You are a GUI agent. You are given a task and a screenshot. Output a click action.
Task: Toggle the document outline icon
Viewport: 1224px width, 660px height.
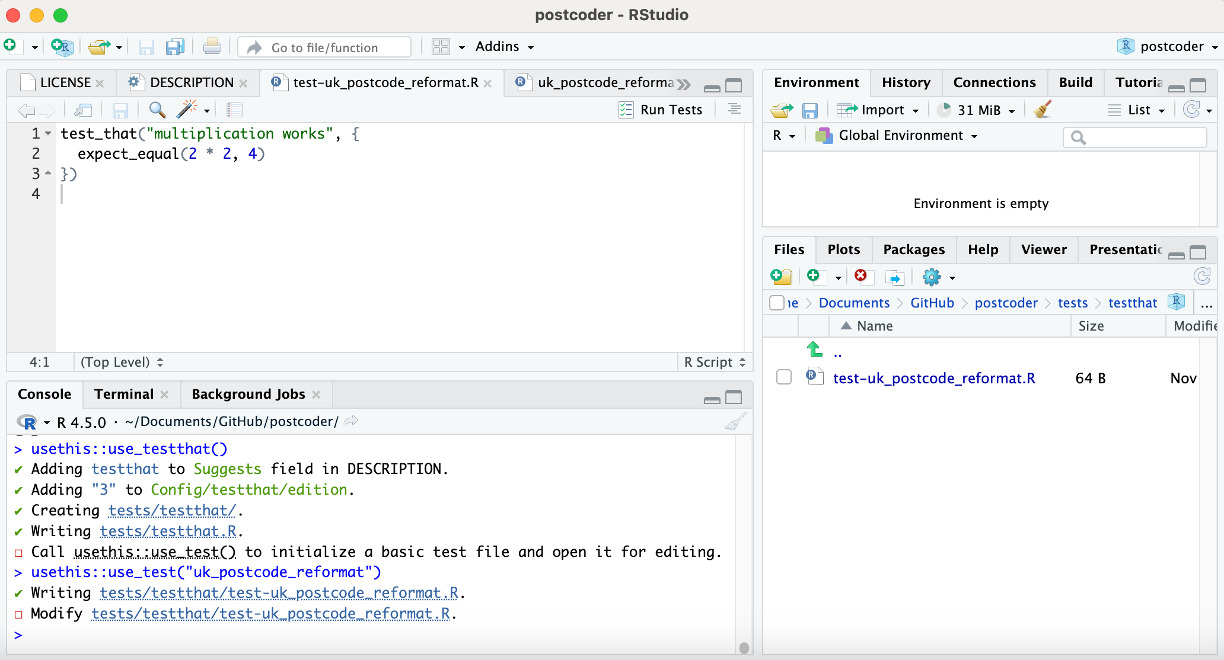pos(734,110)
